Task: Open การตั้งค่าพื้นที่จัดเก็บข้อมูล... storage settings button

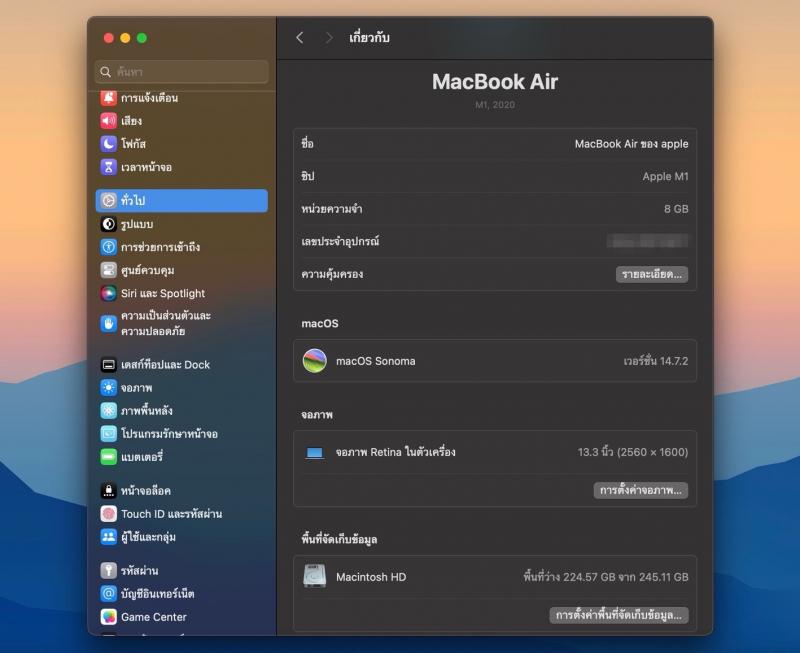Action: (618, 615)
